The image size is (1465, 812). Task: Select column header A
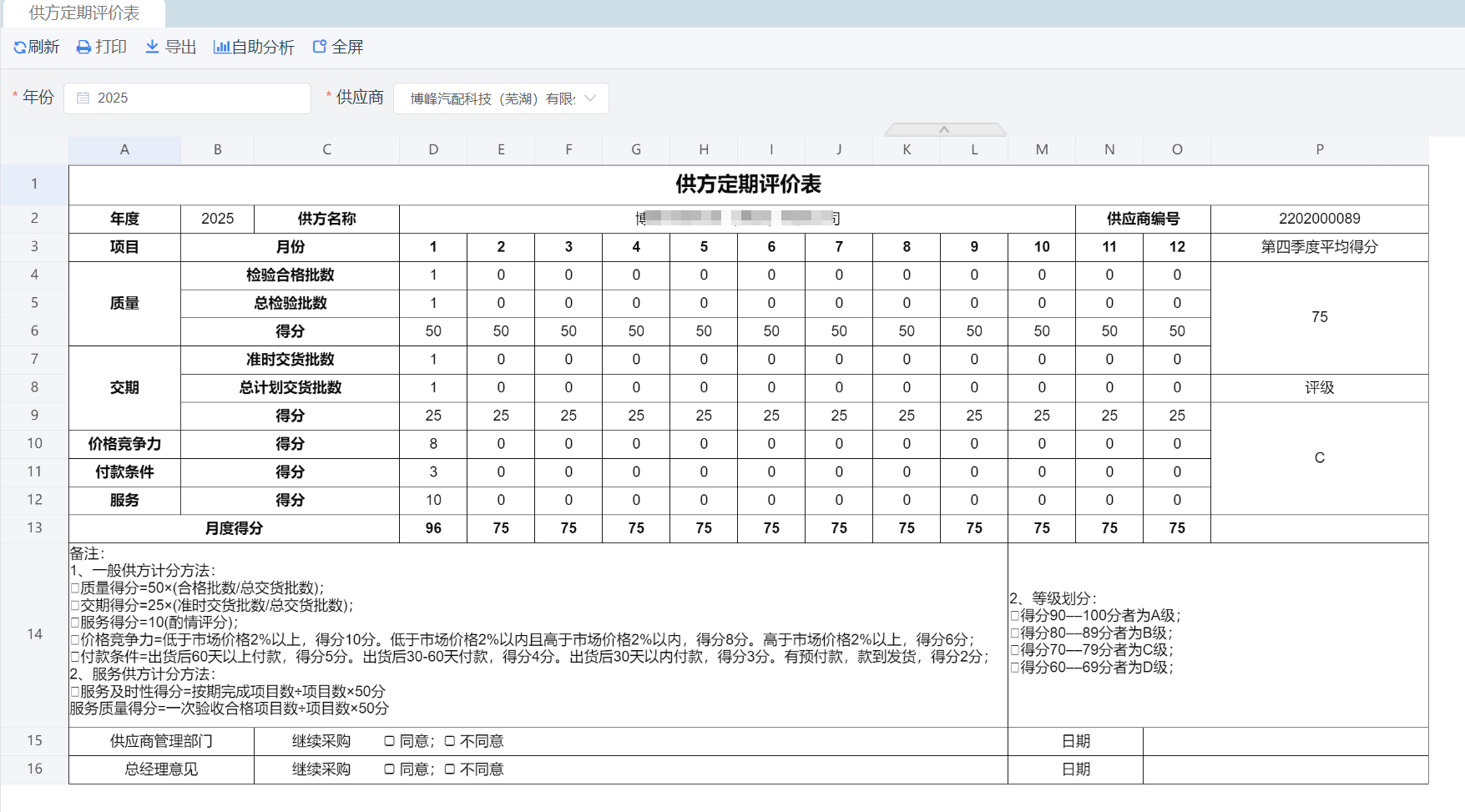(x=124, y=149)
